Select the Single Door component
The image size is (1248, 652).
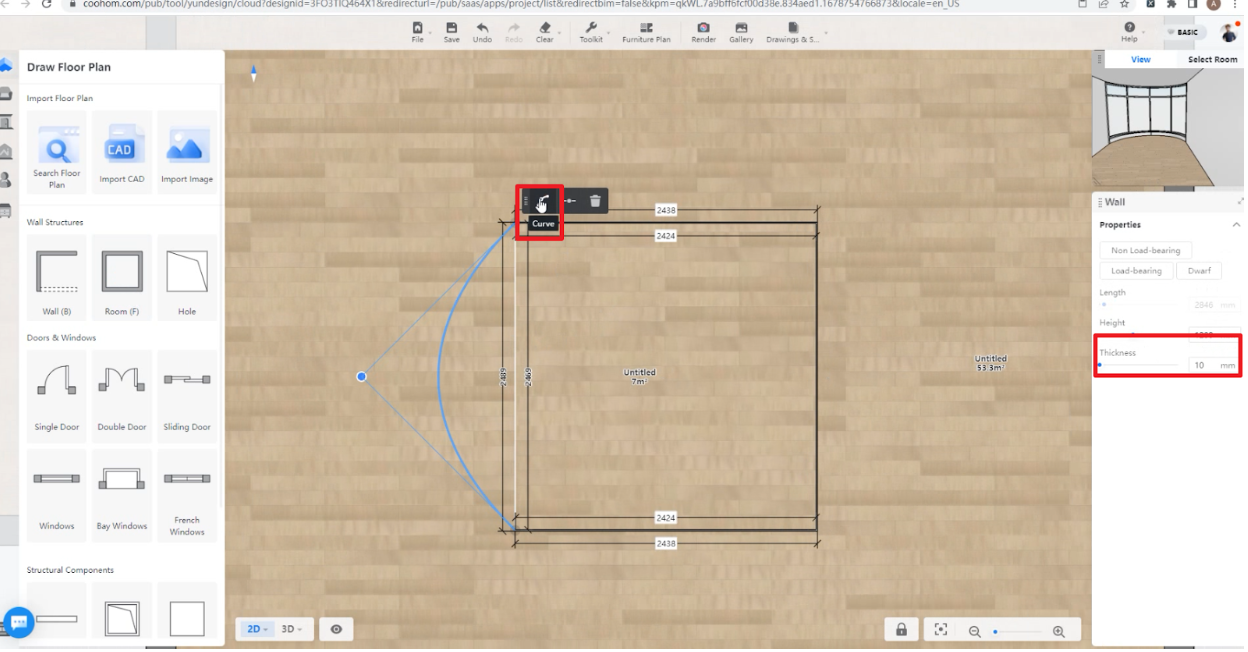coord(57,394)
